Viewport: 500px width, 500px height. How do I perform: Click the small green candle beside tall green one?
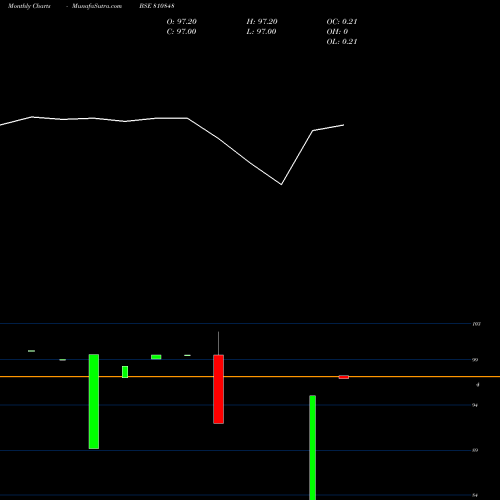(125, 372)
